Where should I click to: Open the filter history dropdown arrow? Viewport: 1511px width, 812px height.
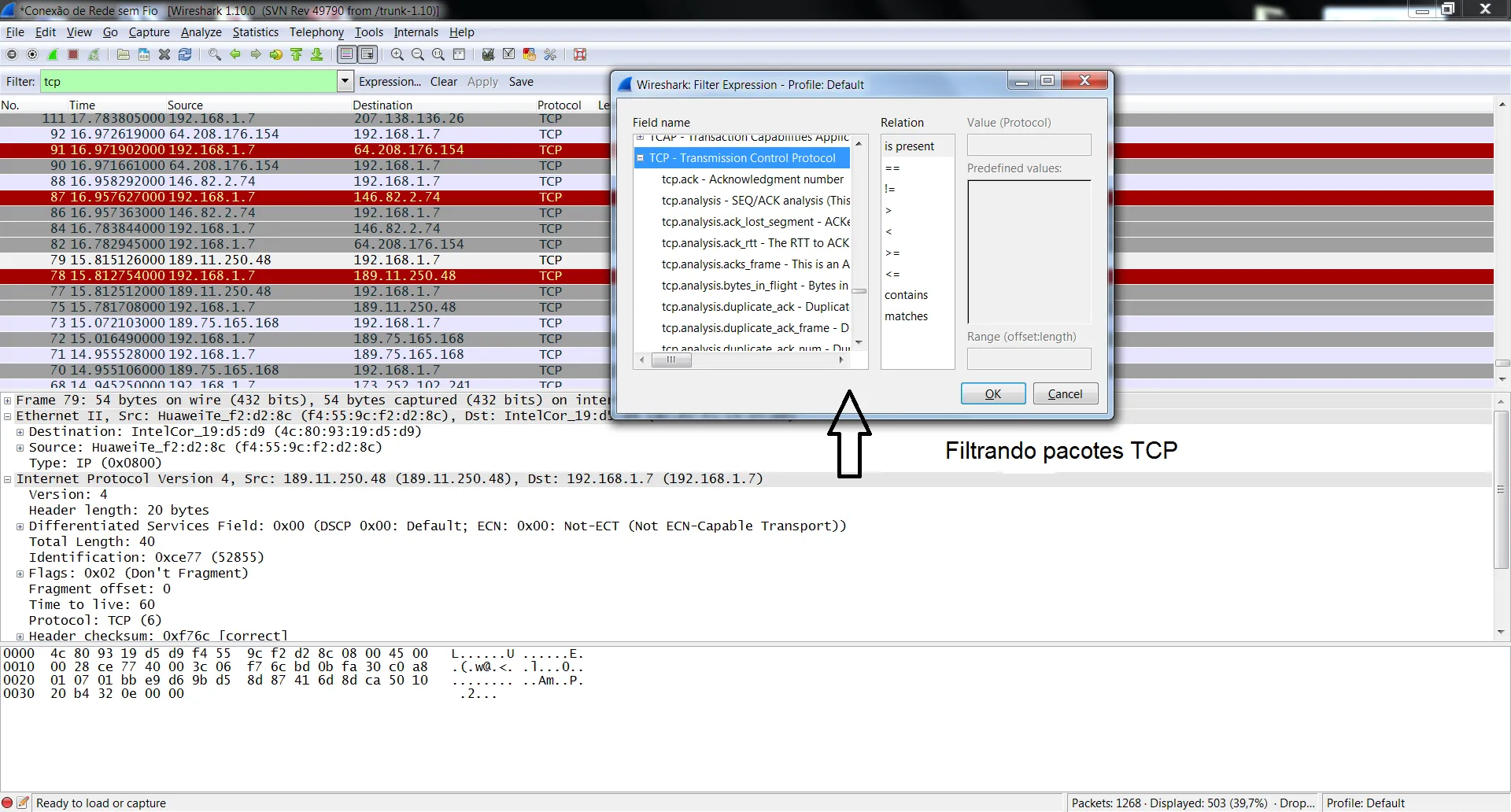[x=345, y=81]
